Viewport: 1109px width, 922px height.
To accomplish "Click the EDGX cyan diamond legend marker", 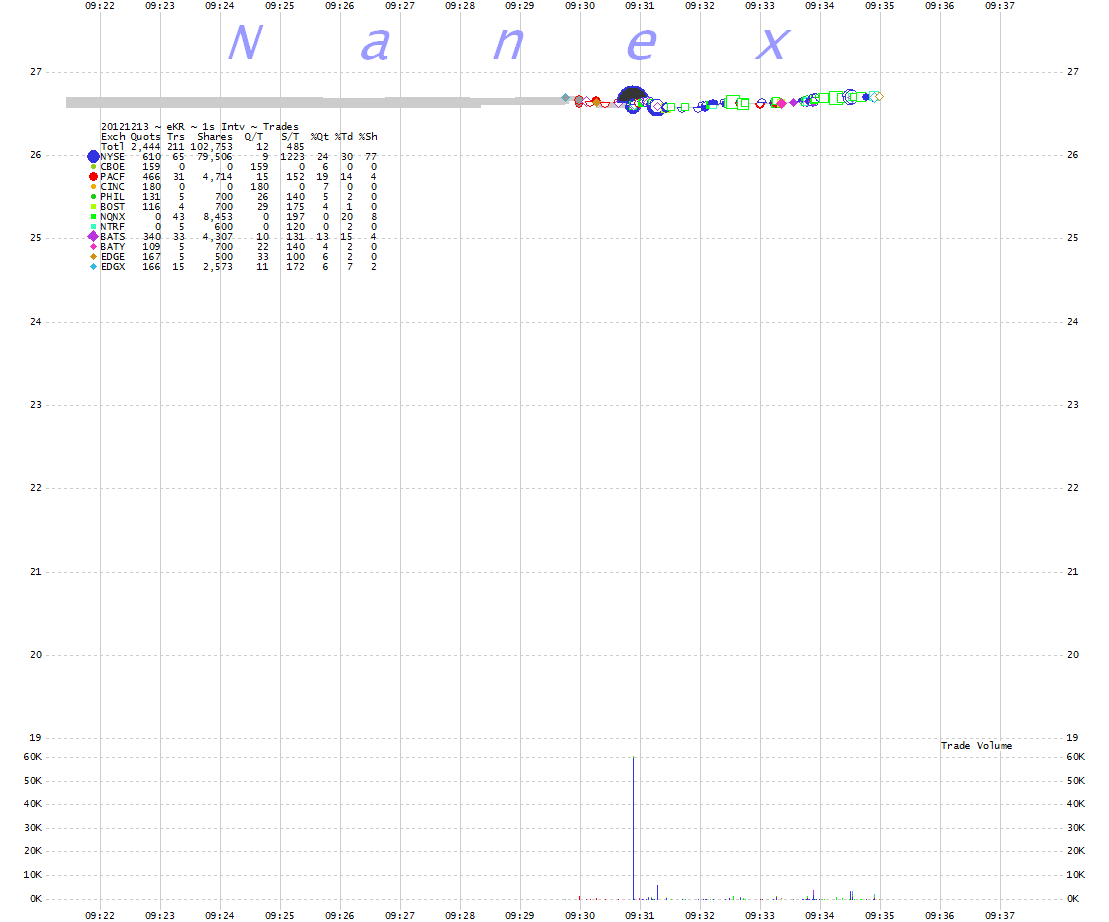I will click(x=93, y=267).
